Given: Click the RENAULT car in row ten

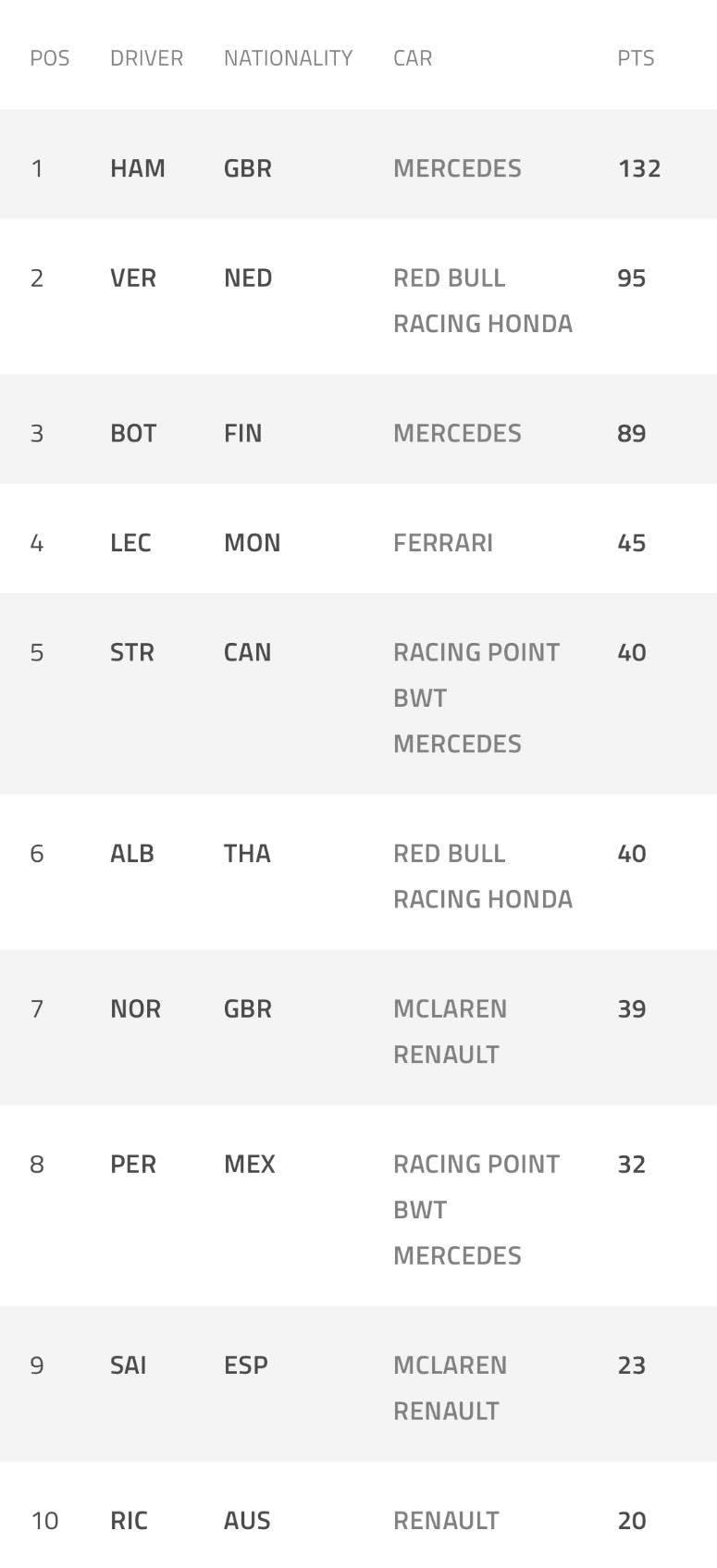Looking at the screenshot, I should click(446, 1521).
